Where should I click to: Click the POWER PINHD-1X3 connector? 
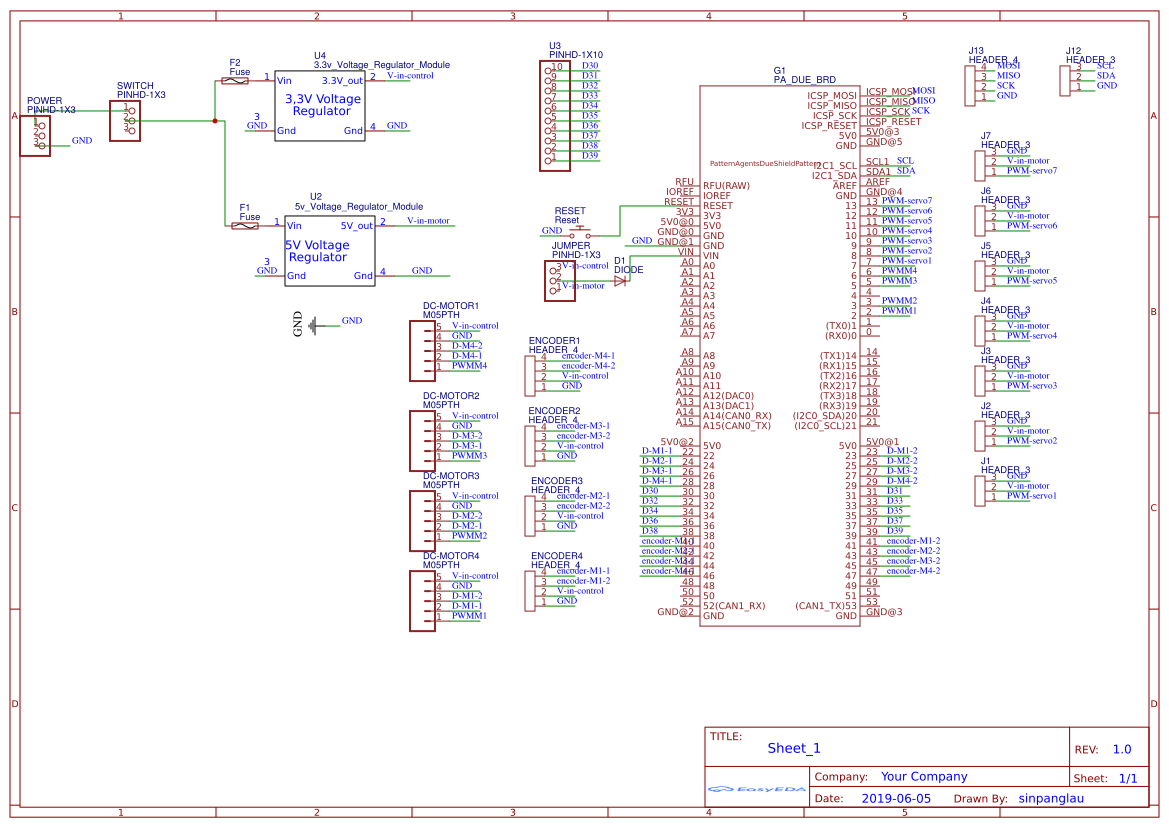point(35,132)
